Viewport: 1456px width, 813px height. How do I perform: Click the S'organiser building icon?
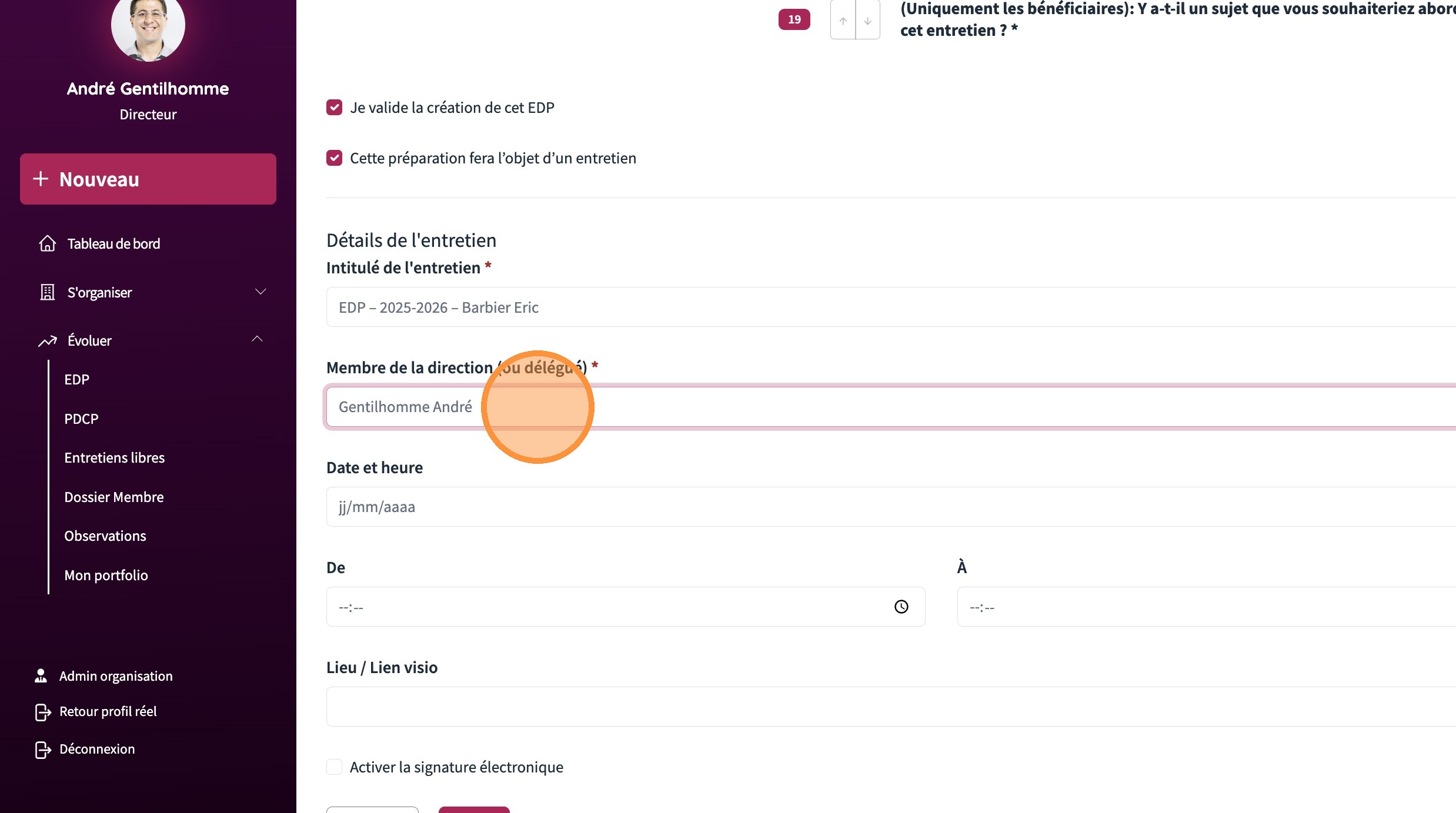pyautogui.click(x=47, y=292)
